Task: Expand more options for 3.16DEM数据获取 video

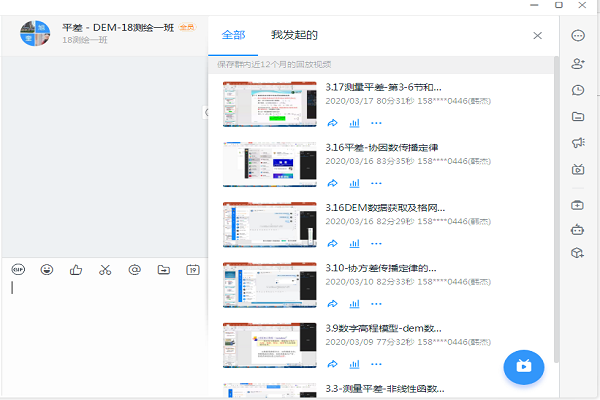Action: tap(376, 243)
